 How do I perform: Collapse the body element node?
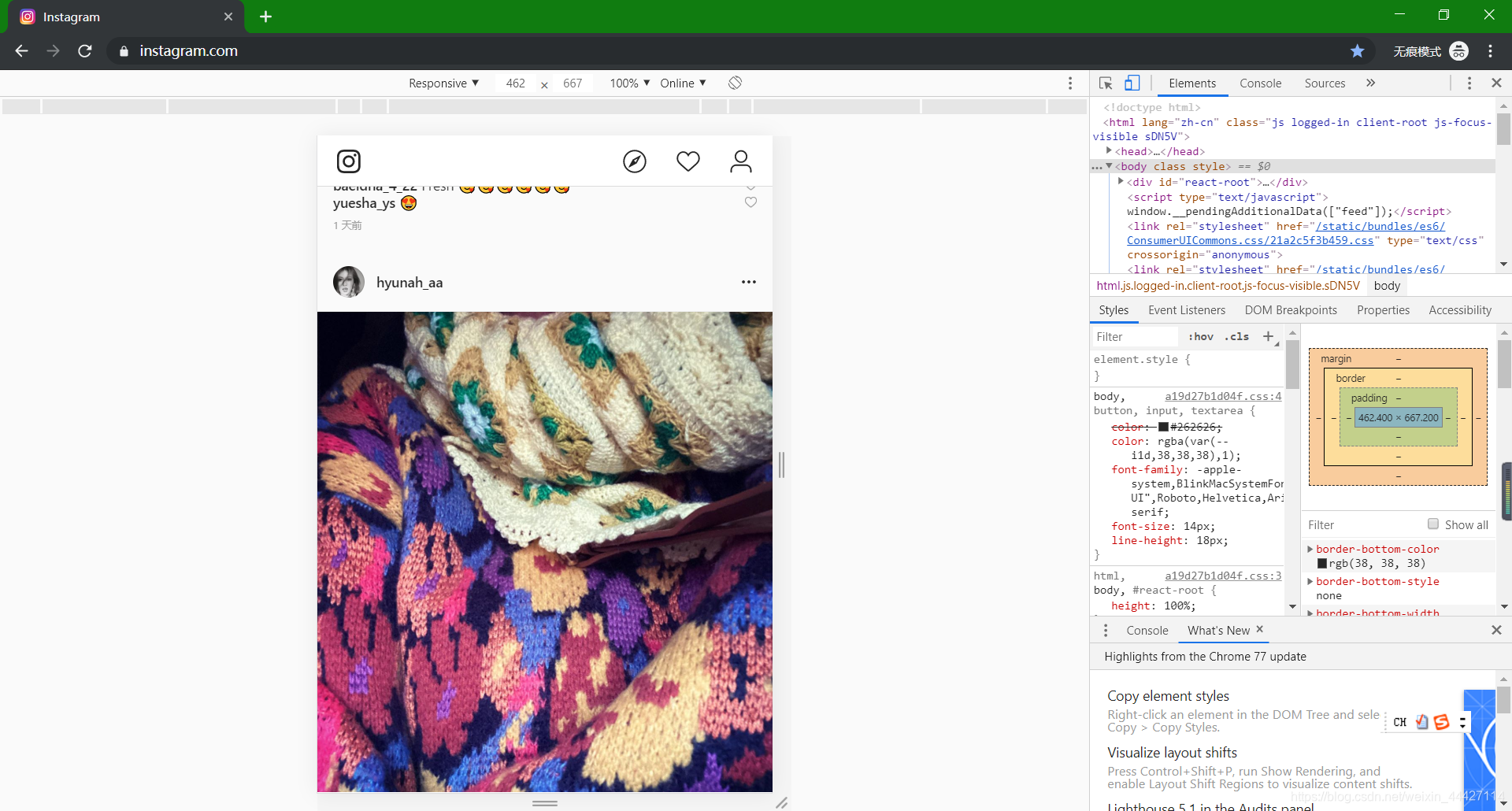[x=1109, y=166]
